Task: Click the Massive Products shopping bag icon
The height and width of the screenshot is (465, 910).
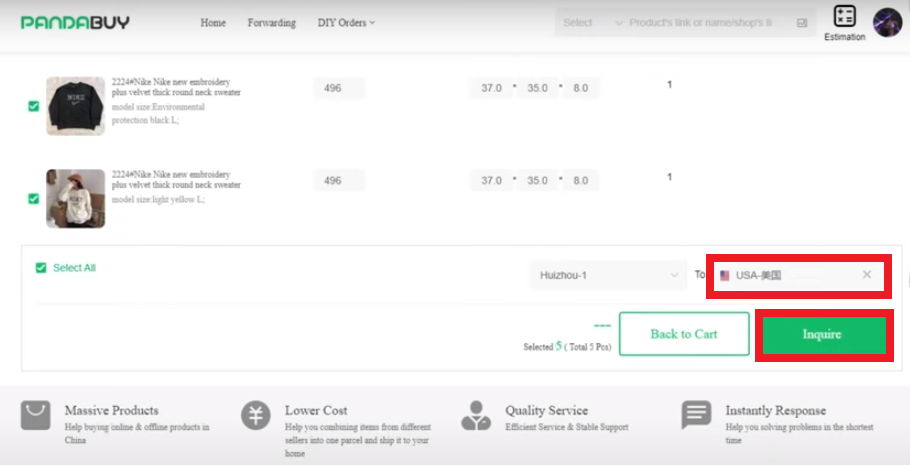Action: [x=35, y=415]
